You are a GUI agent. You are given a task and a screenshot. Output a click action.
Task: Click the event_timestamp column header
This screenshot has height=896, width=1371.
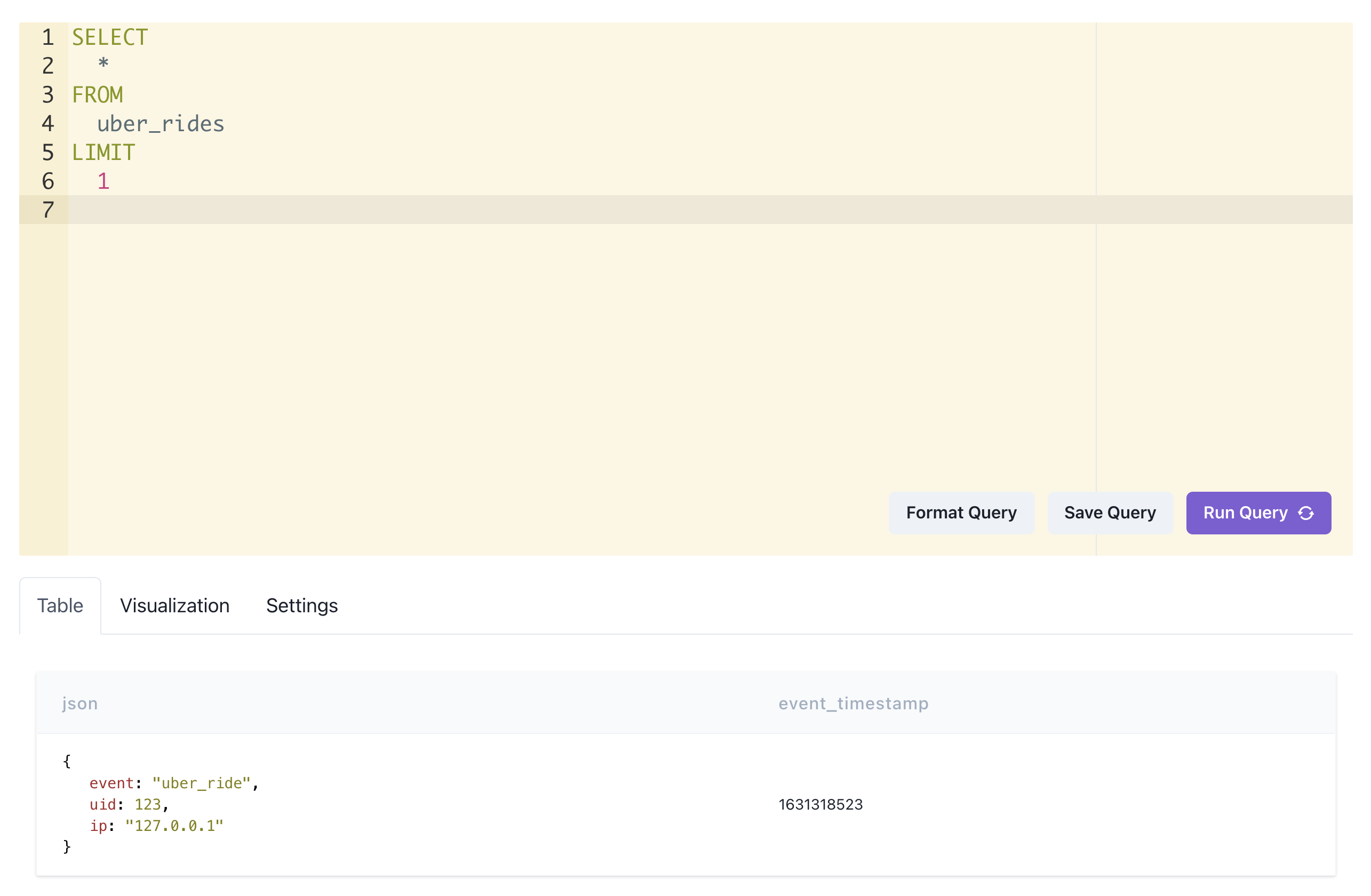click(x=853, y=703)
